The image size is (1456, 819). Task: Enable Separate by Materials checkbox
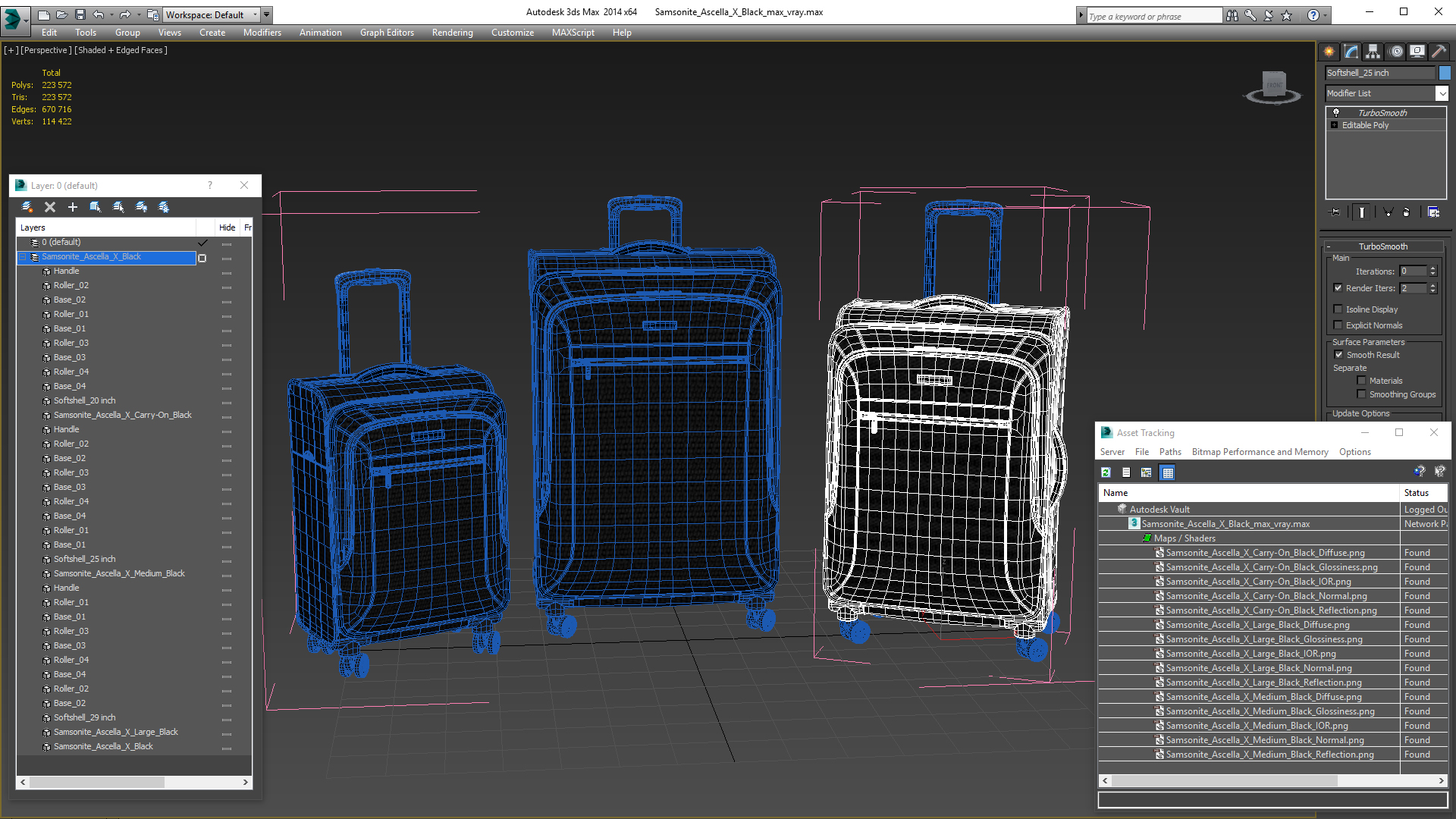(1361, 381)
